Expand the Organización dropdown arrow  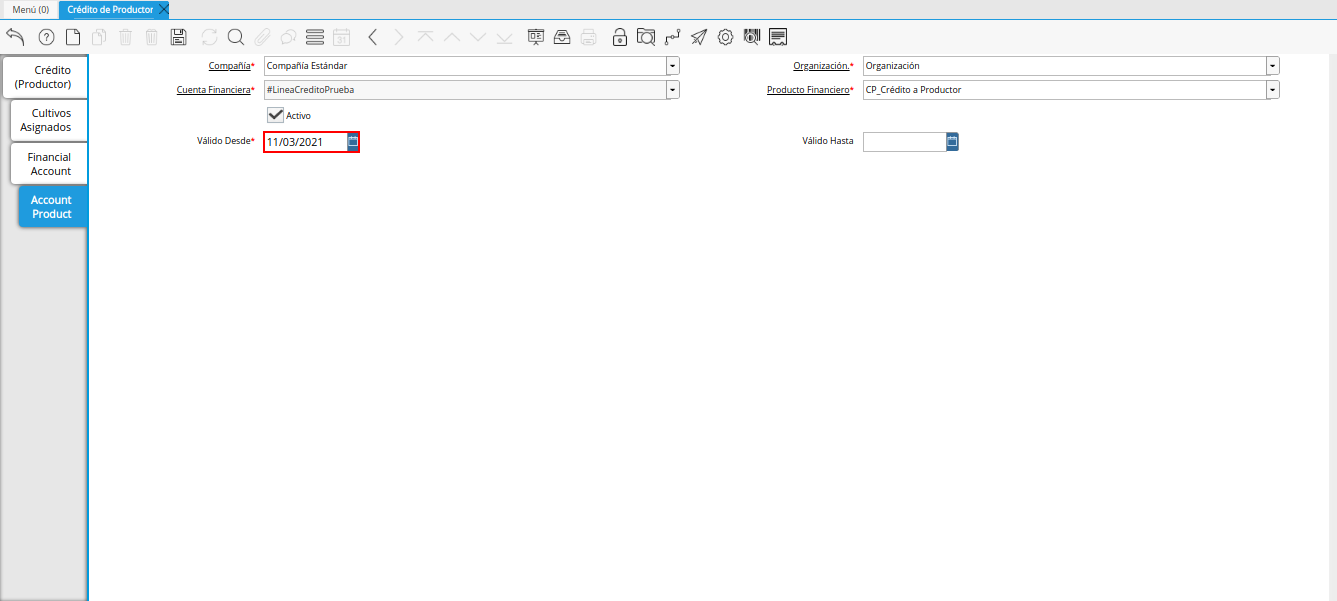pyautogui.click(x=1273, y=66)
